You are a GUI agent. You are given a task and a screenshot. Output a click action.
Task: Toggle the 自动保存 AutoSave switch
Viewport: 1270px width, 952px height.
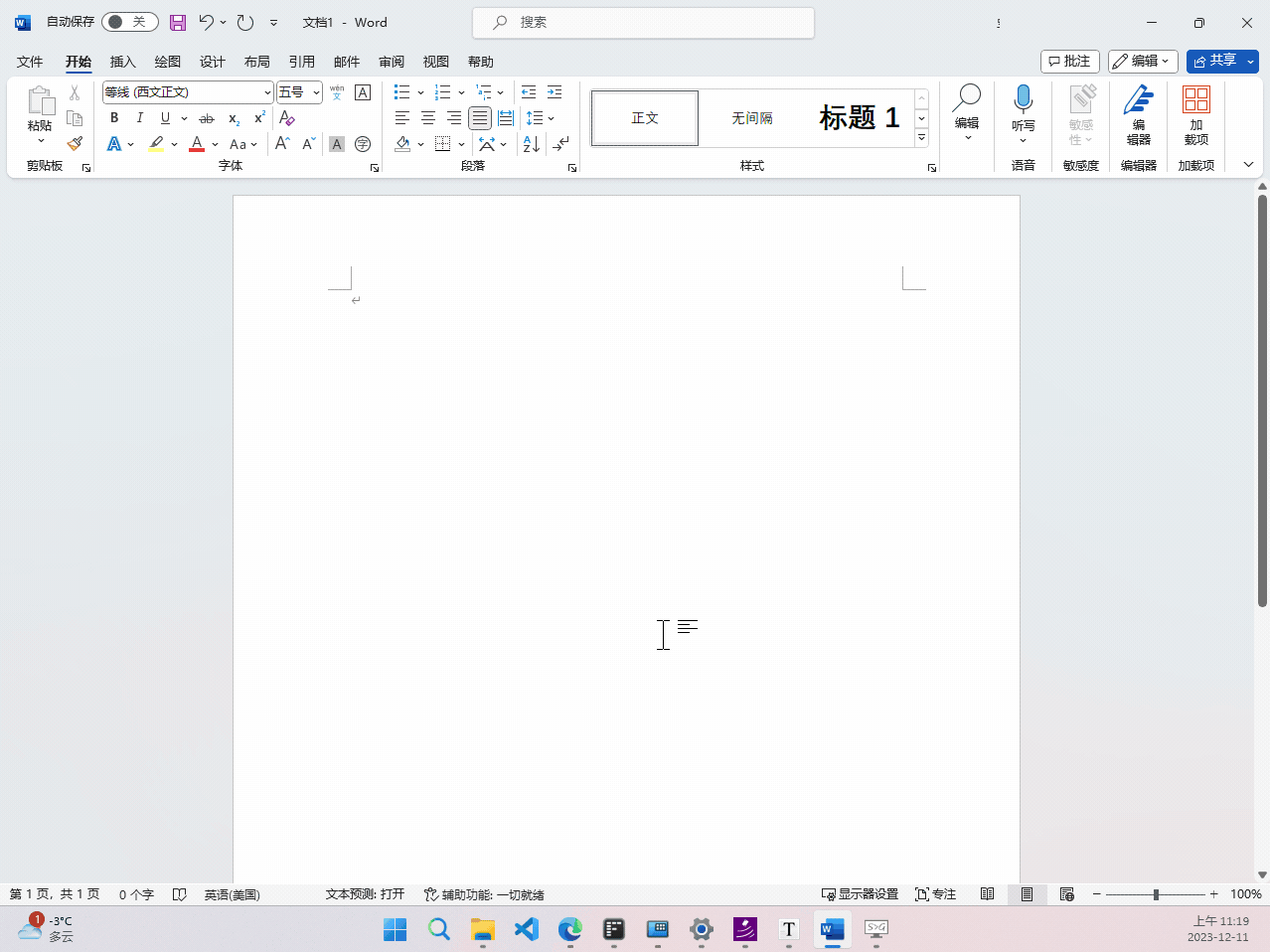130,22
